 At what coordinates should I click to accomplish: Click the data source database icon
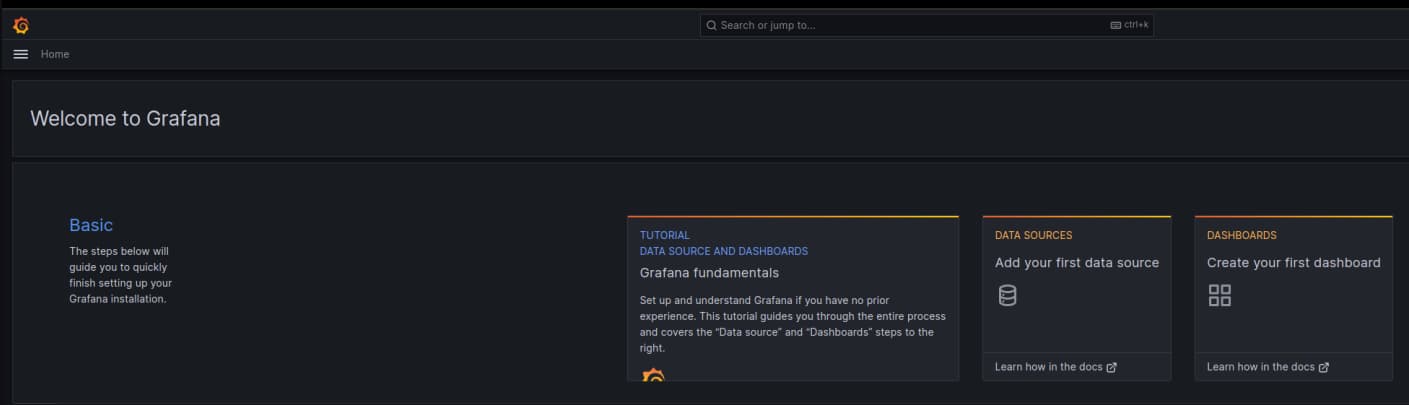1007,295
